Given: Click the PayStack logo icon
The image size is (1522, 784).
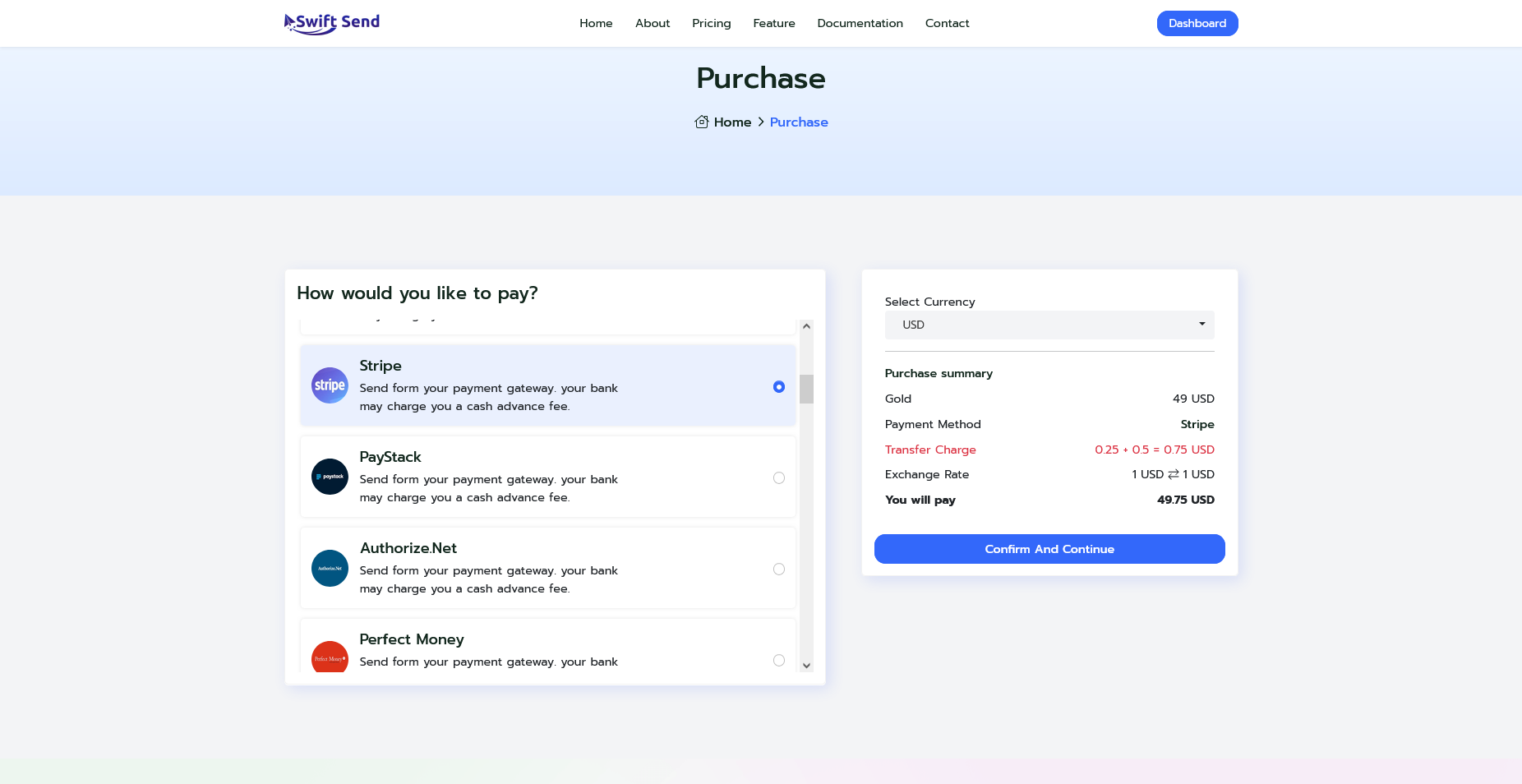Looking at the screenshot, I should [x=330, y=477].
